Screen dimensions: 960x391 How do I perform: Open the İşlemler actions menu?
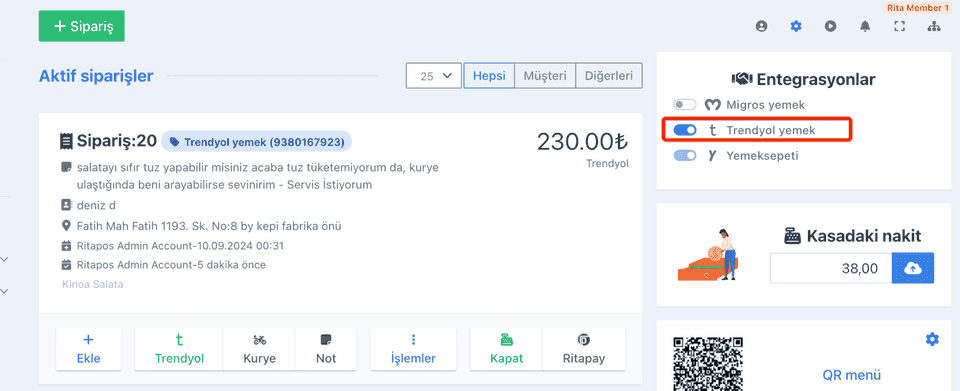coord(413,349)
